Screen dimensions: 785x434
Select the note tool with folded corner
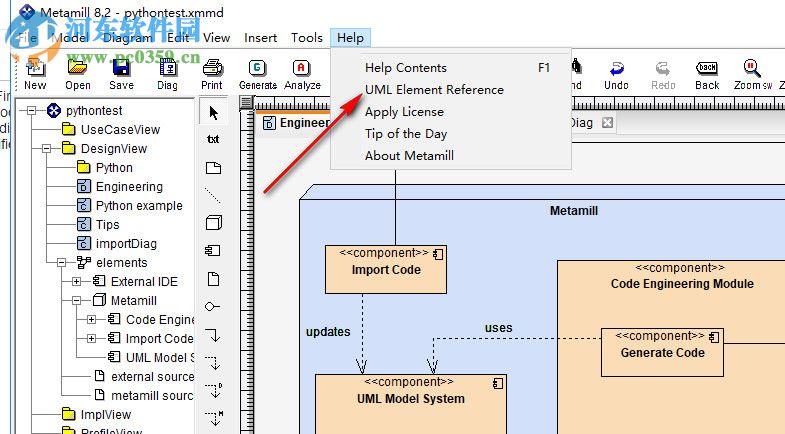(213, 168)
